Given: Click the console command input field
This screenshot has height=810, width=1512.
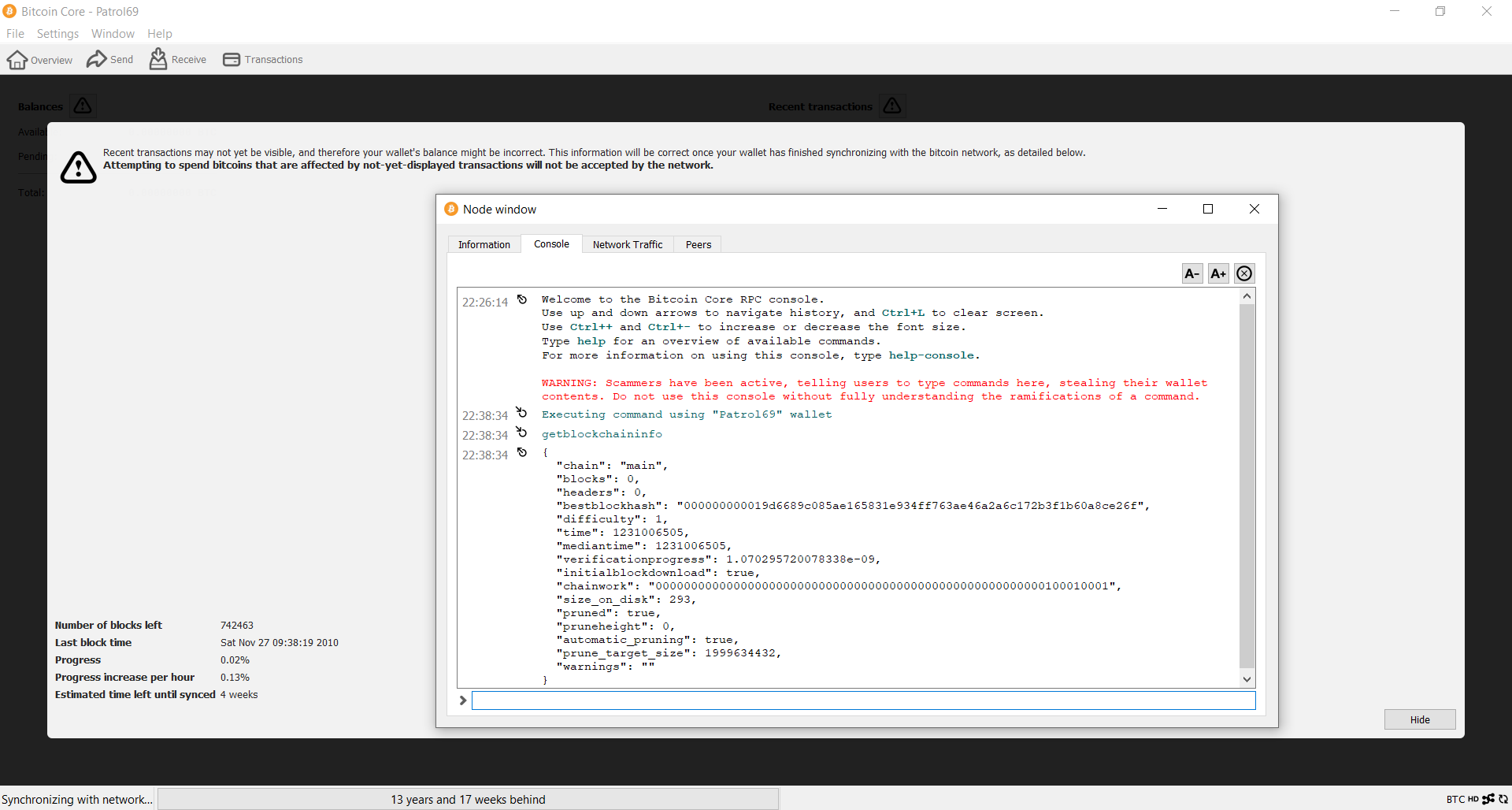Looking at the screenshot, I should click(864, 700).
